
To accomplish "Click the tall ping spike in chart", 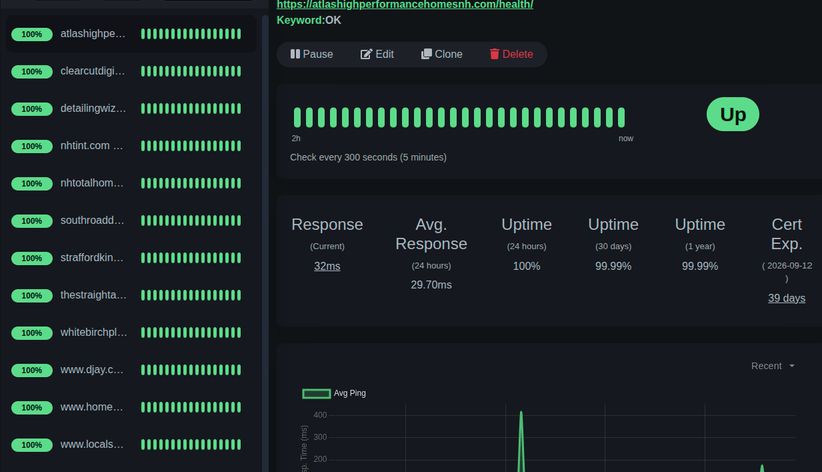I will tap(521, 441).
